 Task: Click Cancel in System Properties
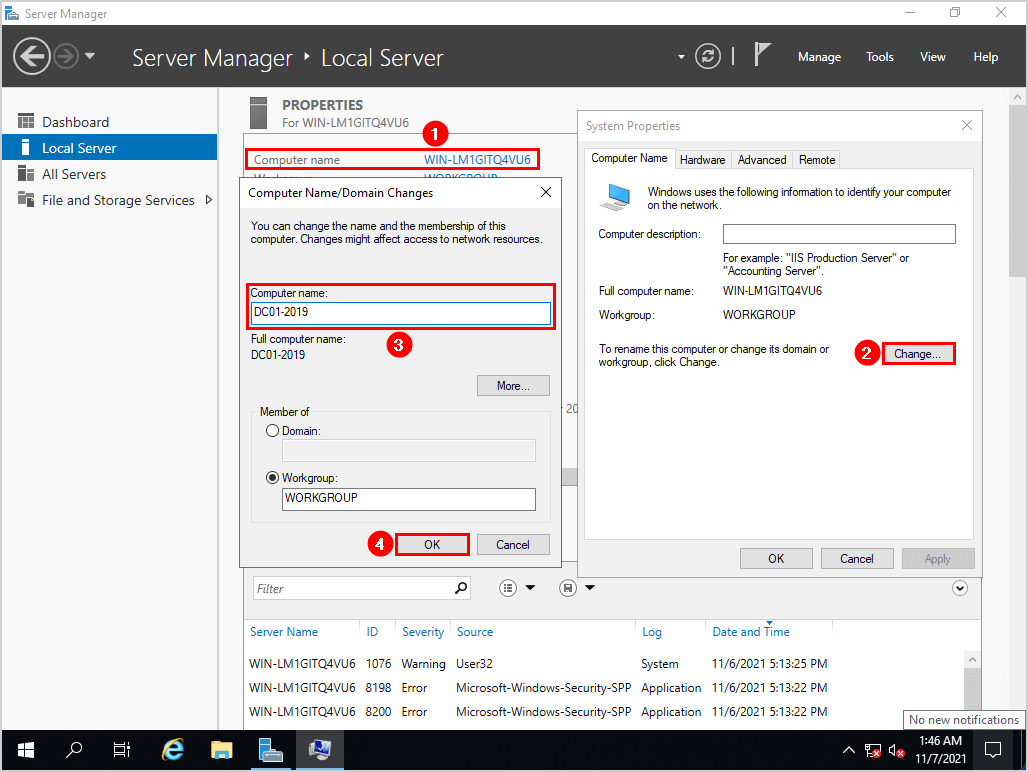tap(857, 558)
